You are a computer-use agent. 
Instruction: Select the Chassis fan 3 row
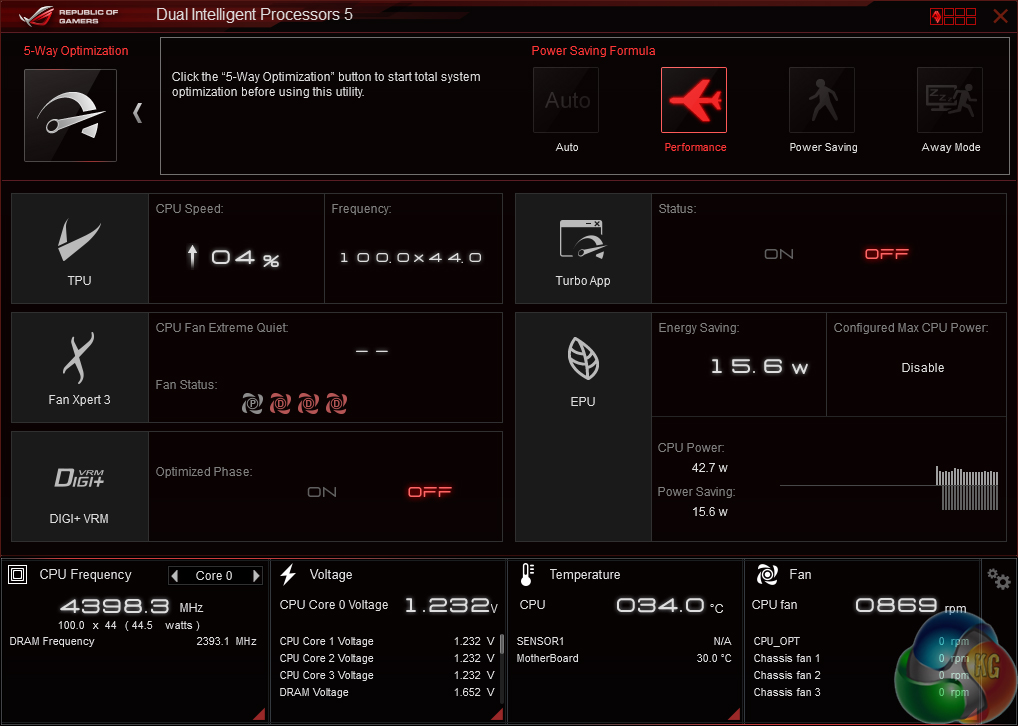(x=861, y=693)
